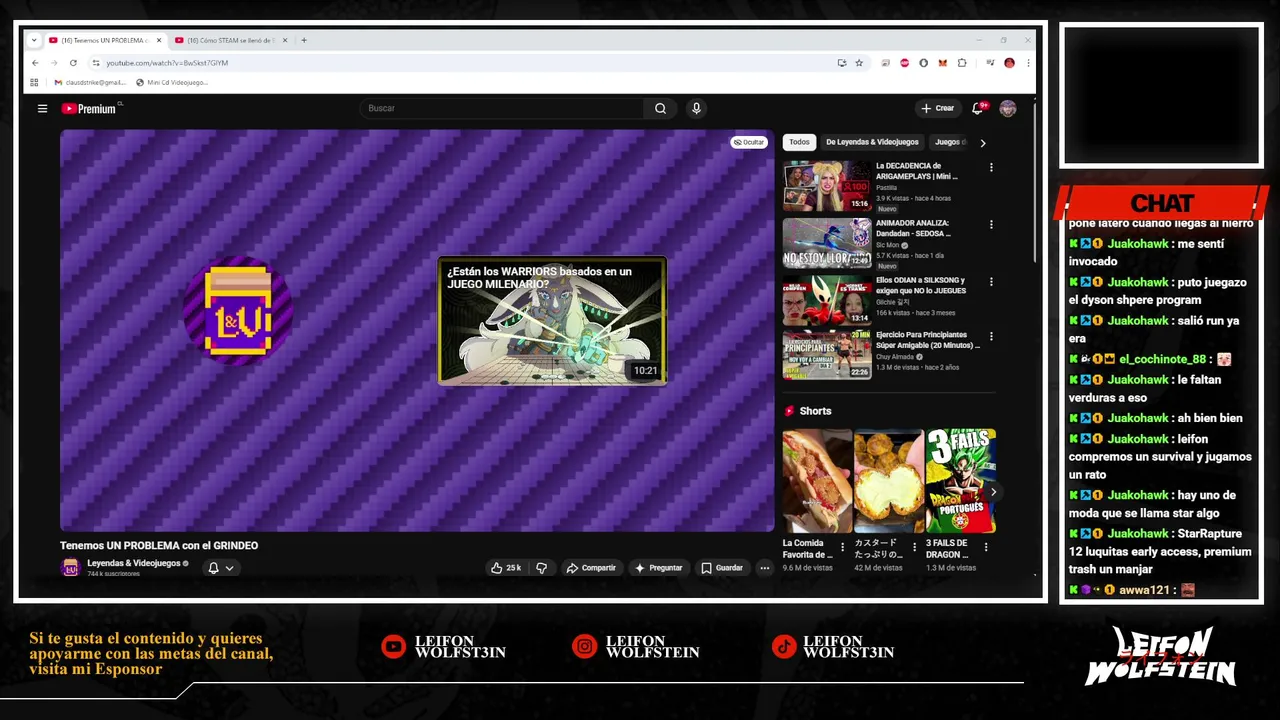The image size is (1280, 720).
Task: Open the '3 FAILS DE DRAGON' short
Action: tap(961, 481)
